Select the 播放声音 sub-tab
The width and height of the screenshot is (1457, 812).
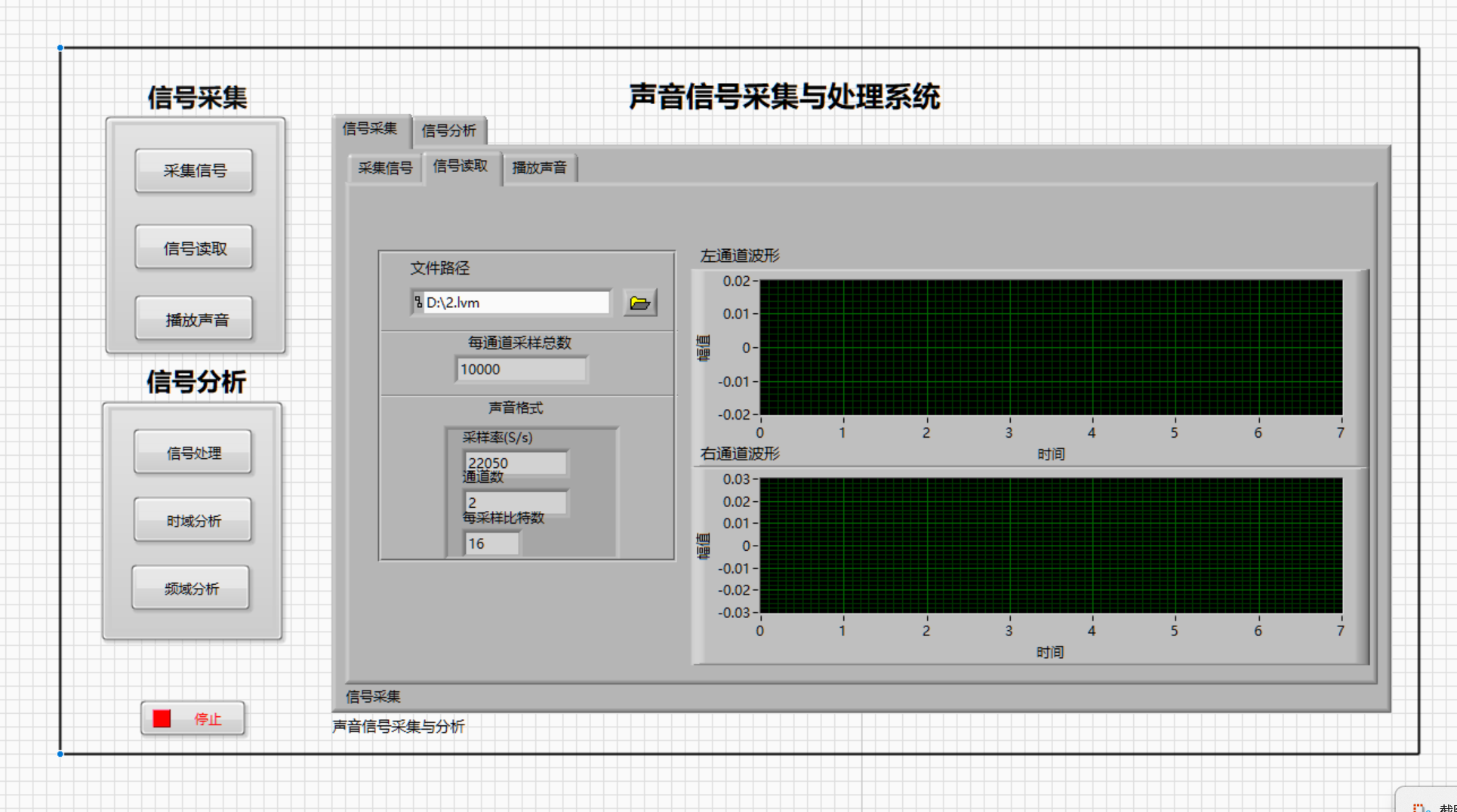click(x=540, y=168)
